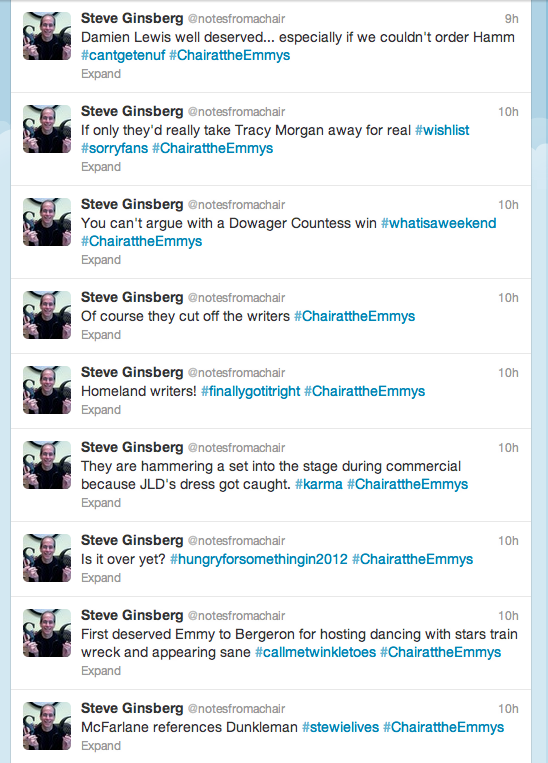
Task: Click the 9h timestamp on first tweet
Action: [511, 19]
